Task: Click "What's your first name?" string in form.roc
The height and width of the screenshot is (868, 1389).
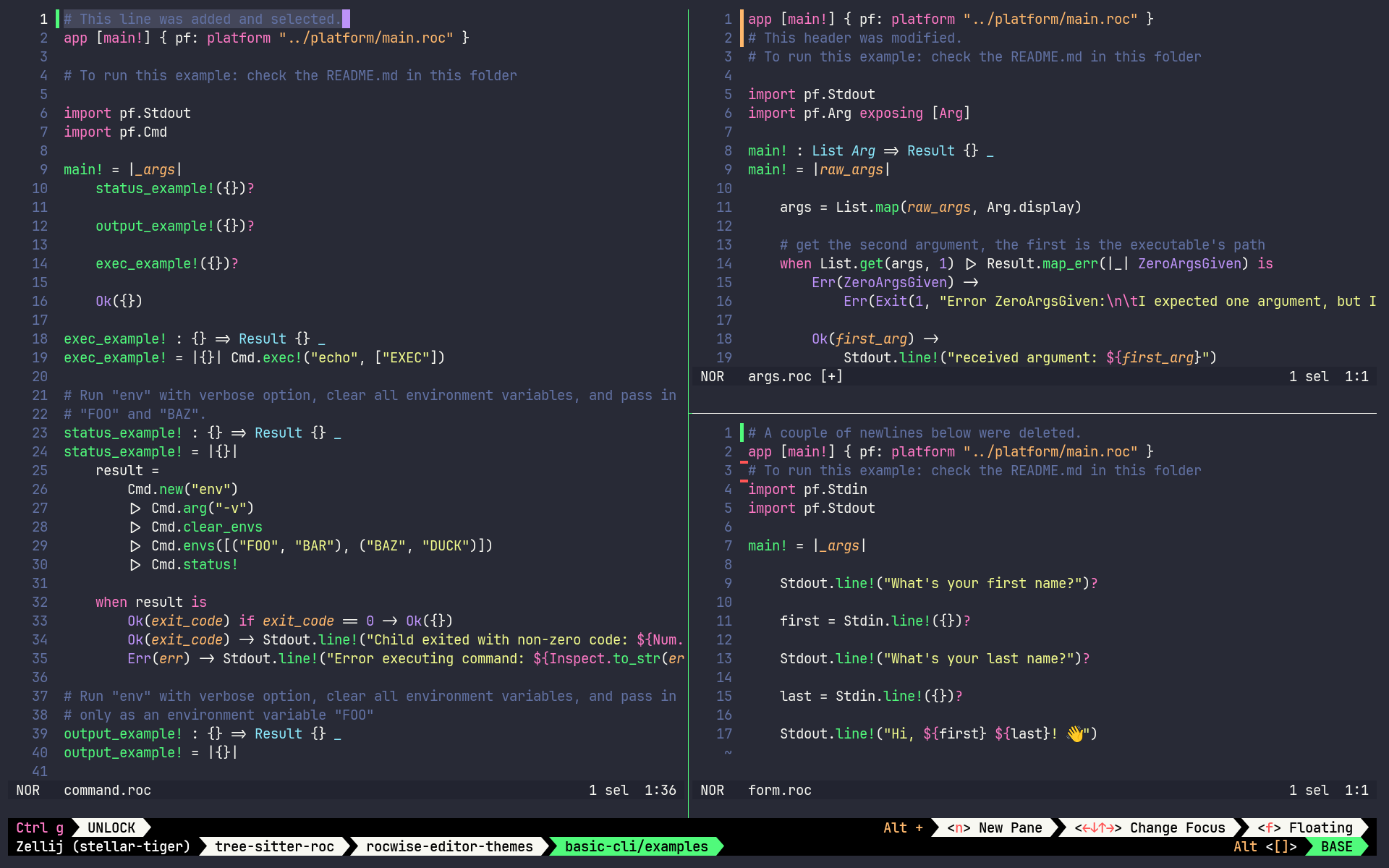Action: point(983,583)
